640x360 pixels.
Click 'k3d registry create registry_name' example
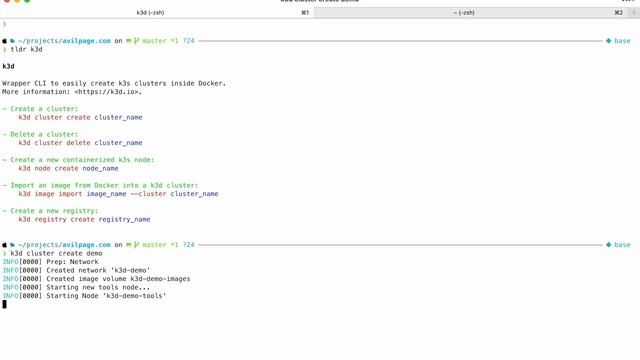click(x=84, y=220)
